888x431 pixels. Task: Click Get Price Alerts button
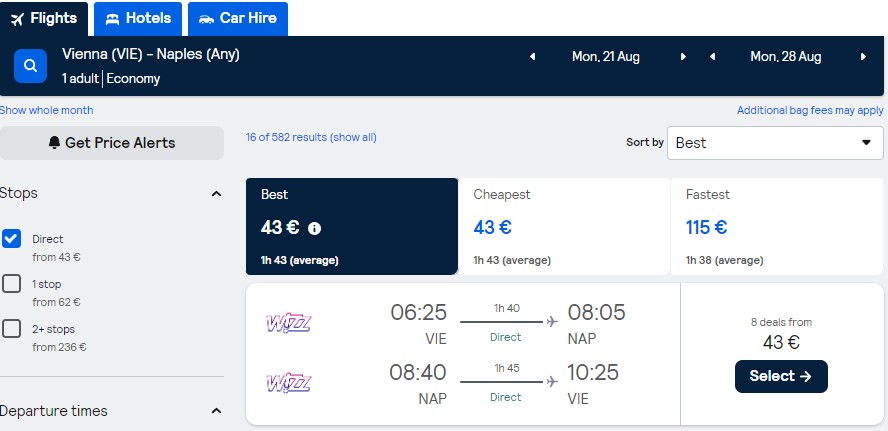click(x=112, y=143)
